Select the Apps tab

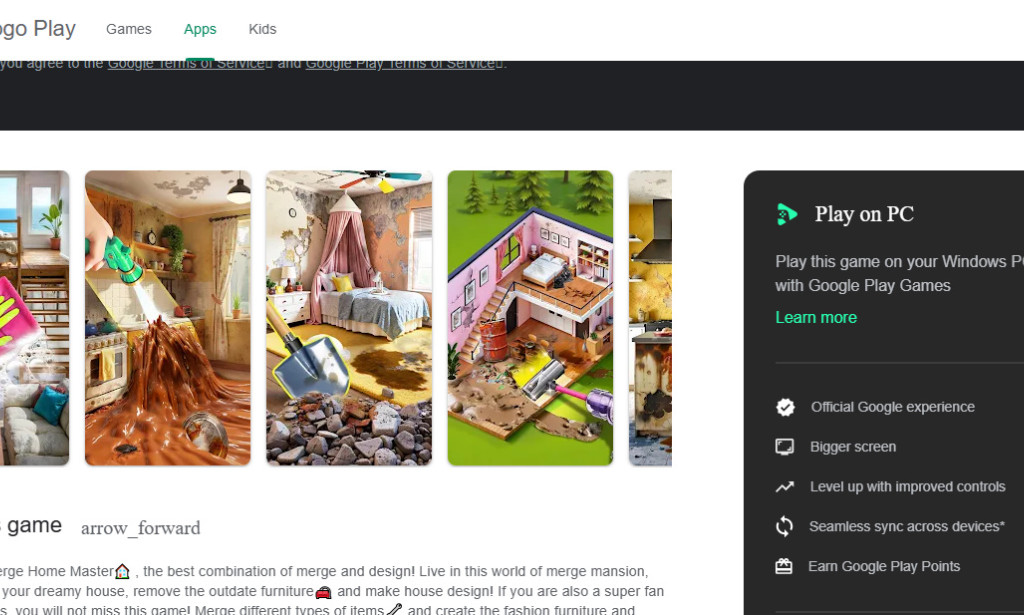(200, 29)
